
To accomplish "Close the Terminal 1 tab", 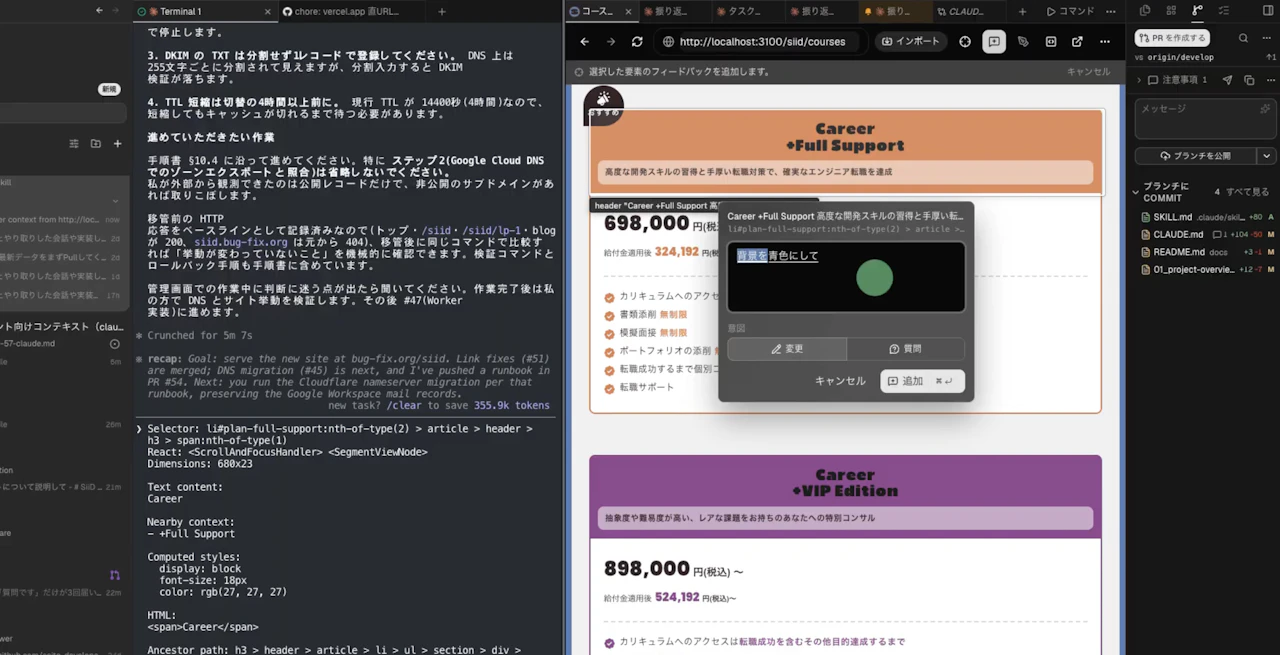I will [x=267, y=12].
